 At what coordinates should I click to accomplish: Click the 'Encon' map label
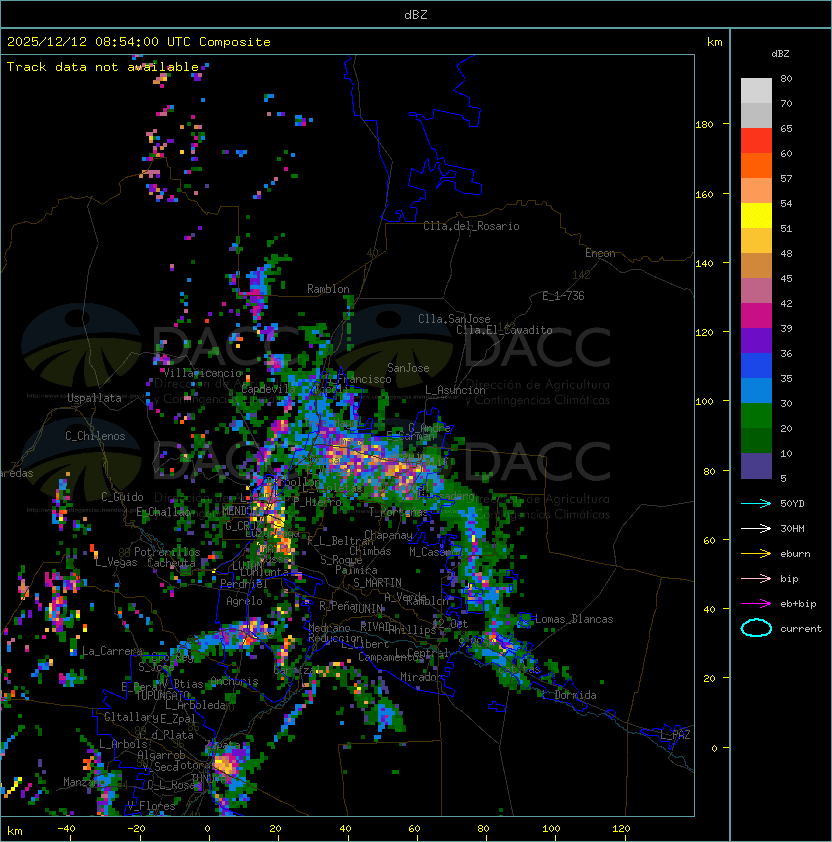[600, 253]
